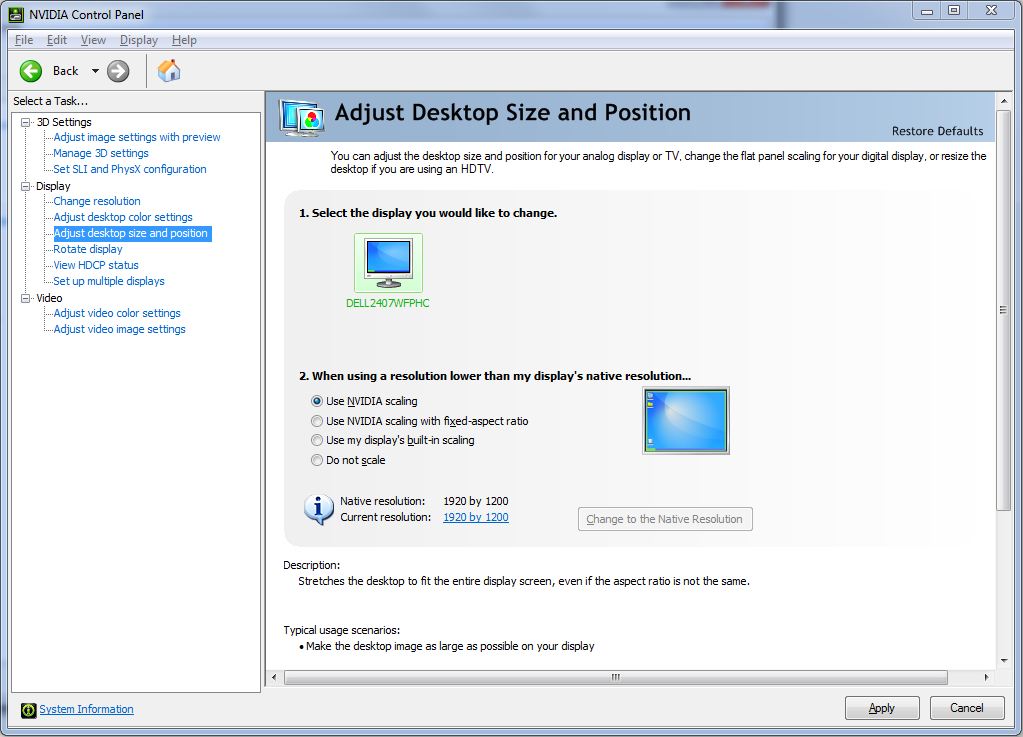Select Use NVIDIA scaling with fixed-aspect ratio

316,421
